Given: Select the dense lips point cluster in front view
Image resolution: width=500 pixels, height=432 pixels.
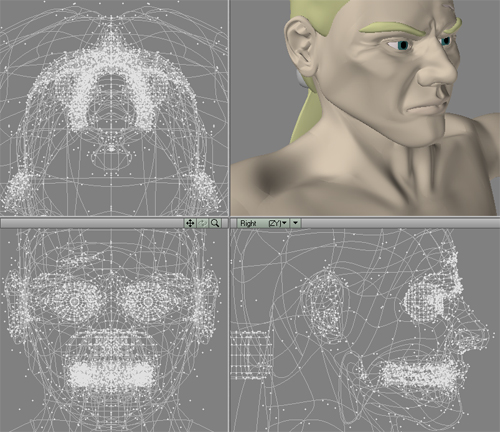Looking at the screenshot, I should [111, 373].
